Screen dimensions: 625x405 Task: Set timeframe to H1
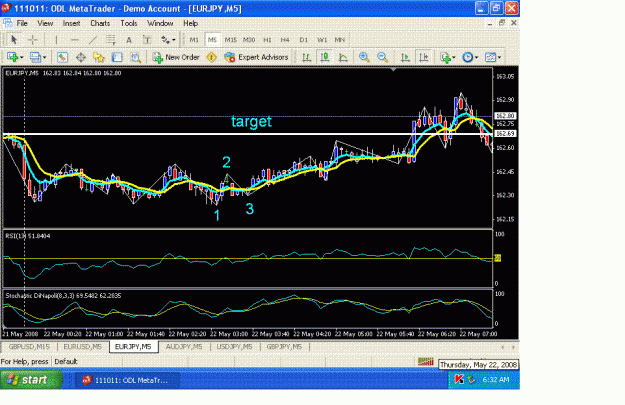click(267, 40)
